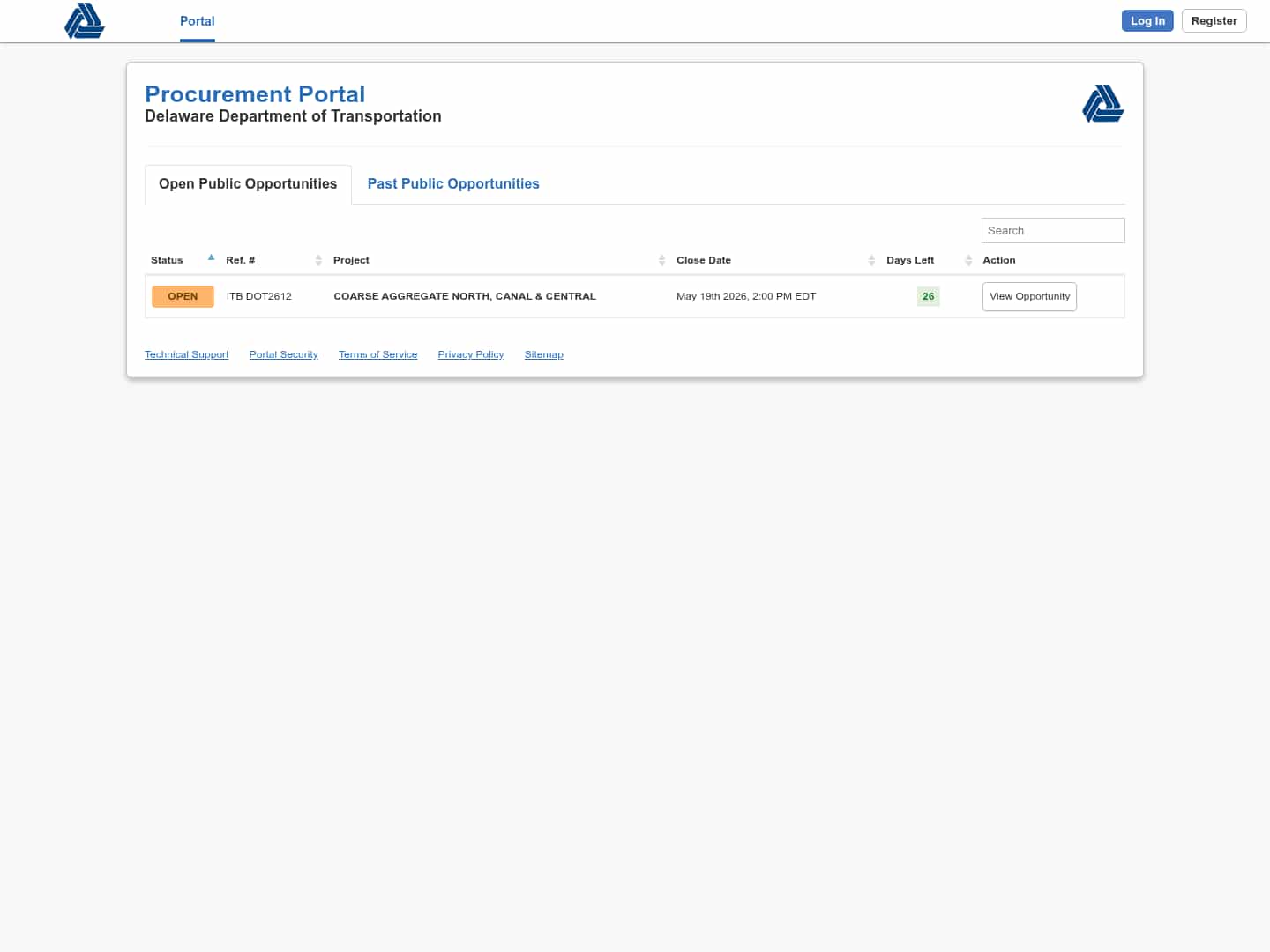Click View Opportunity for ITB DOT2612

[1029, 296]
